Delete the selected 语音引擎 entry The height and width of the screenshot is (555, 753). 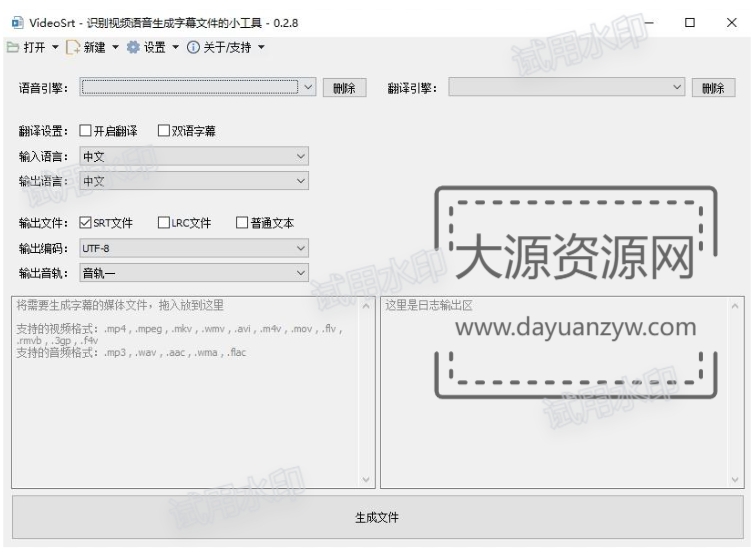344,88
